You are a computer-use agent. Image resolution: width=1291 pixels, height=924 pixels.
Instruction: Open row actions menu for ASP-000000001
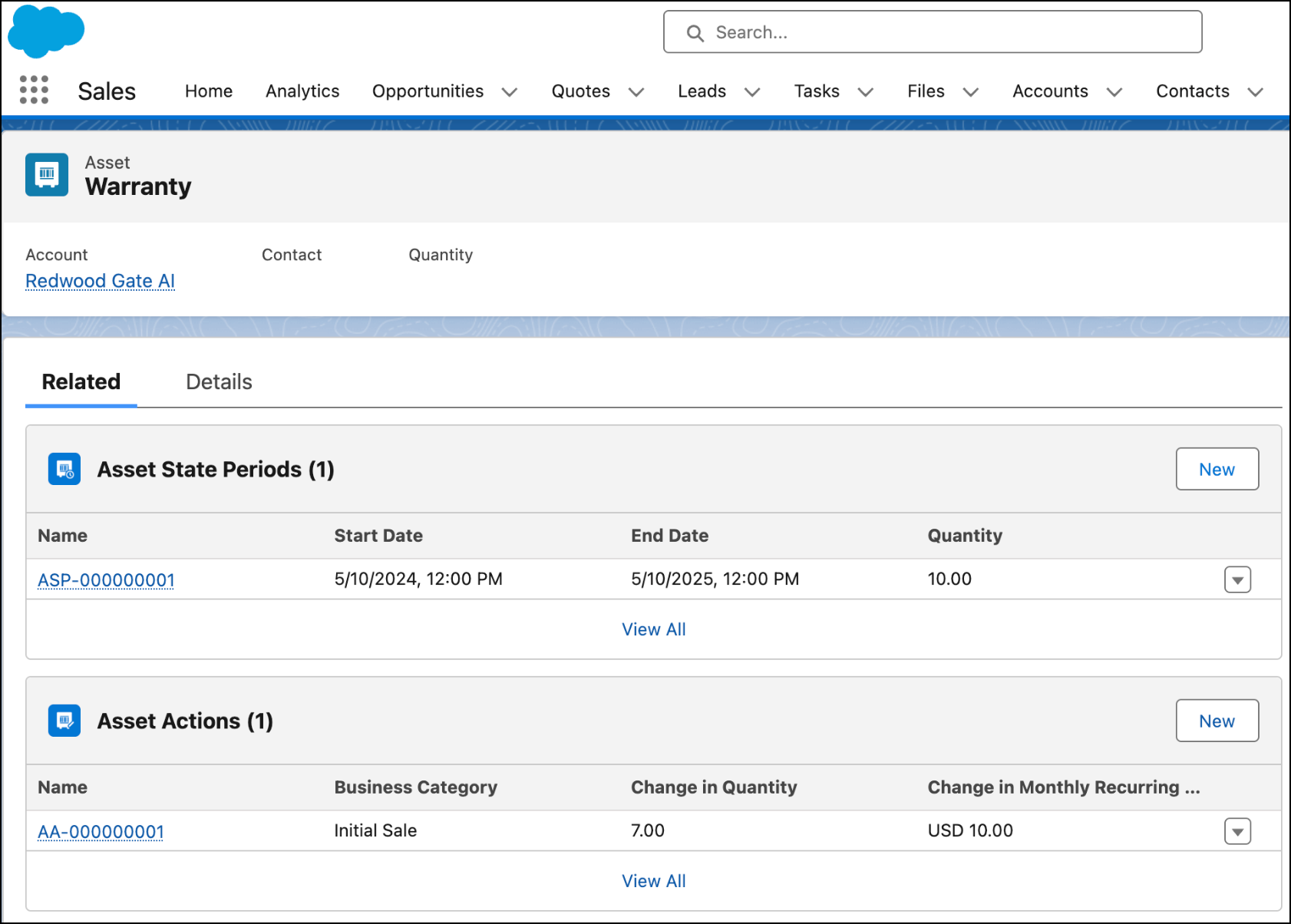click(1237, 579)
